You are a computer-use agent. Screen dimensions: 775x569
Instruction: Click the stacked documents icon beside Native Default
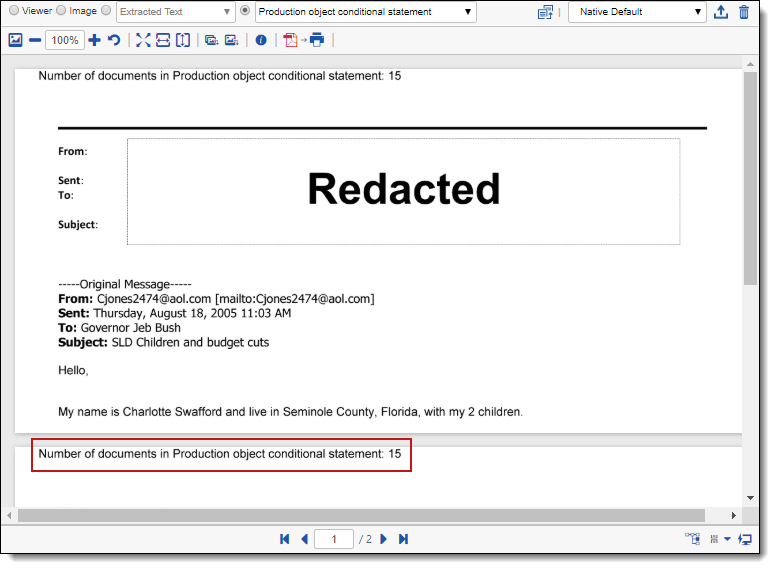pyautogui.click(x=545, y=12)
